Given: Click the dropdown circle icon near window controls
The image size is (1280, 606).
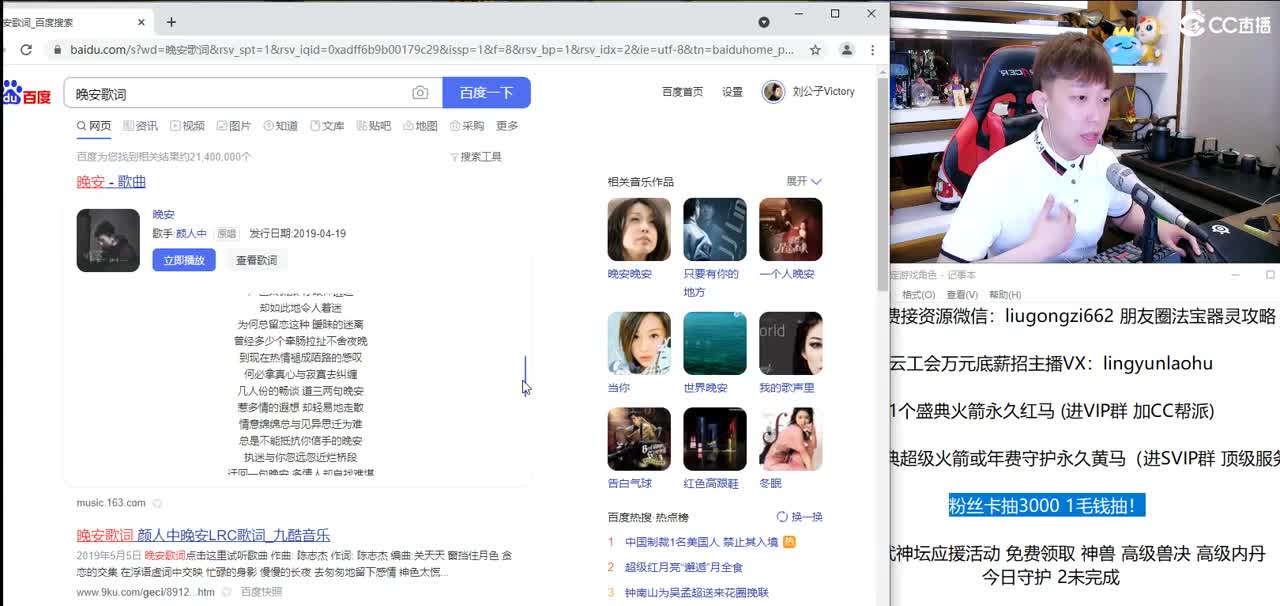Looking at the screenshot, I should tap(764, 22).
